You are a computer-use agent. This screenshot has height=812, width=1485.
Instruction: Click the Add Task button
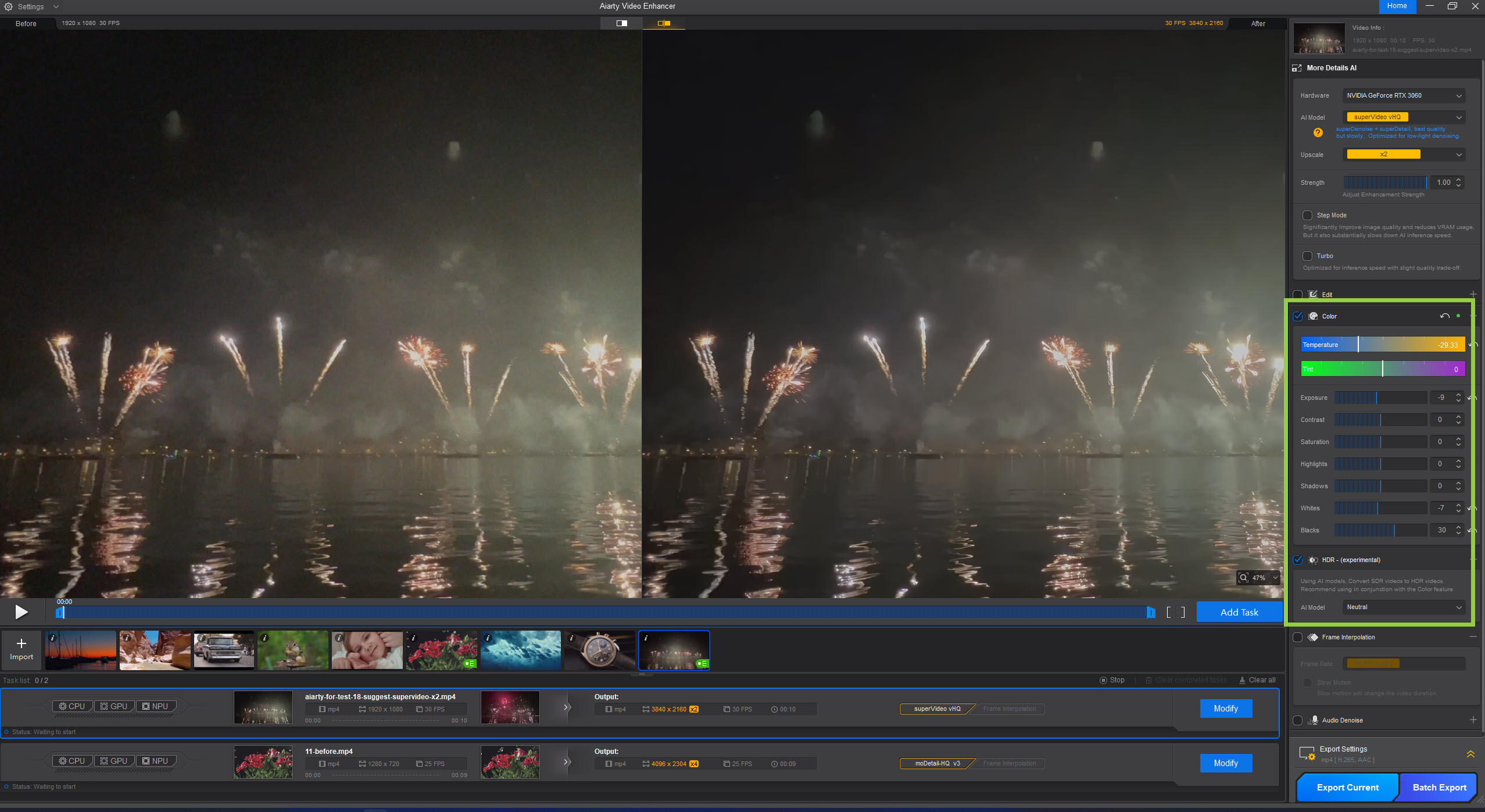[x=1239, y=612]
